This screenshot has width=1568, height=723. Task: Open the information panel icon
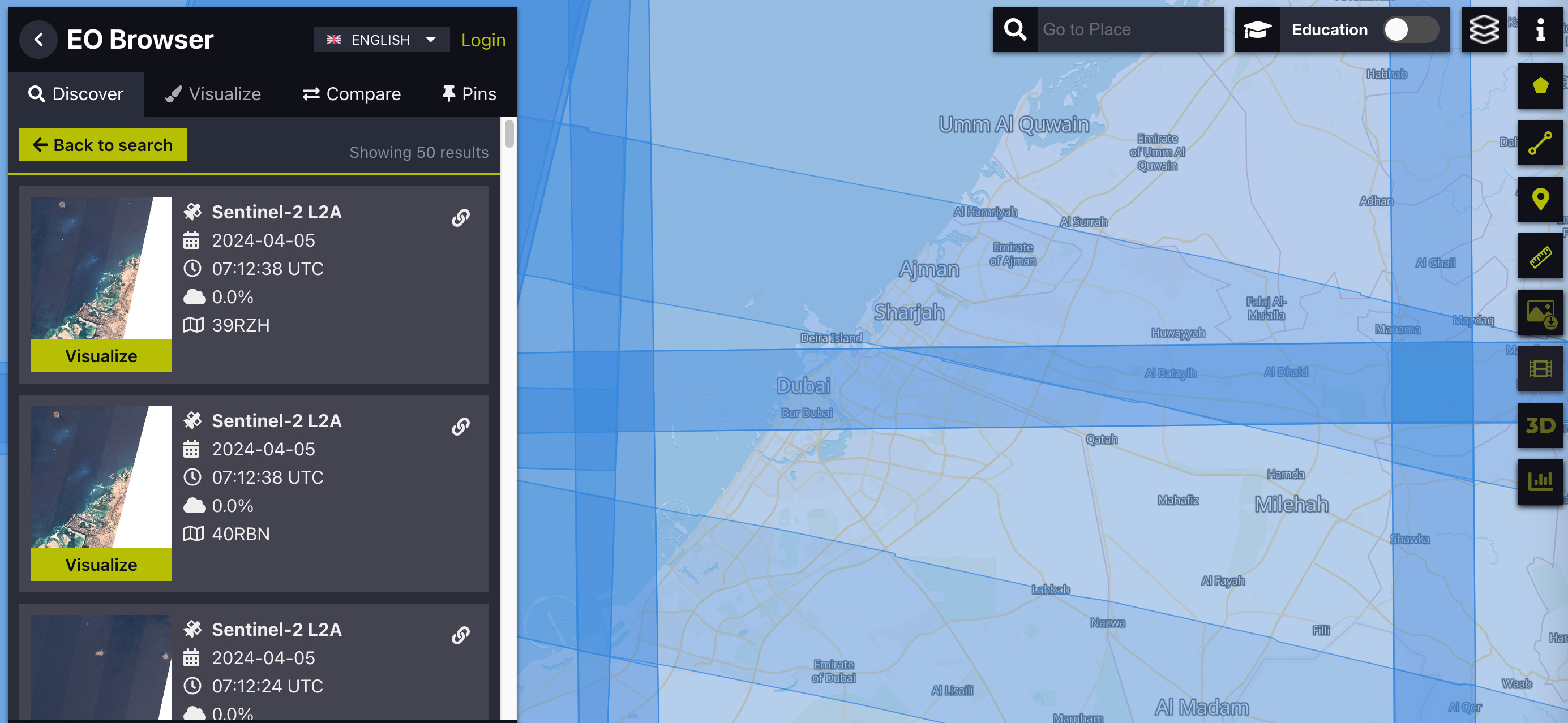coord(1540,29)
